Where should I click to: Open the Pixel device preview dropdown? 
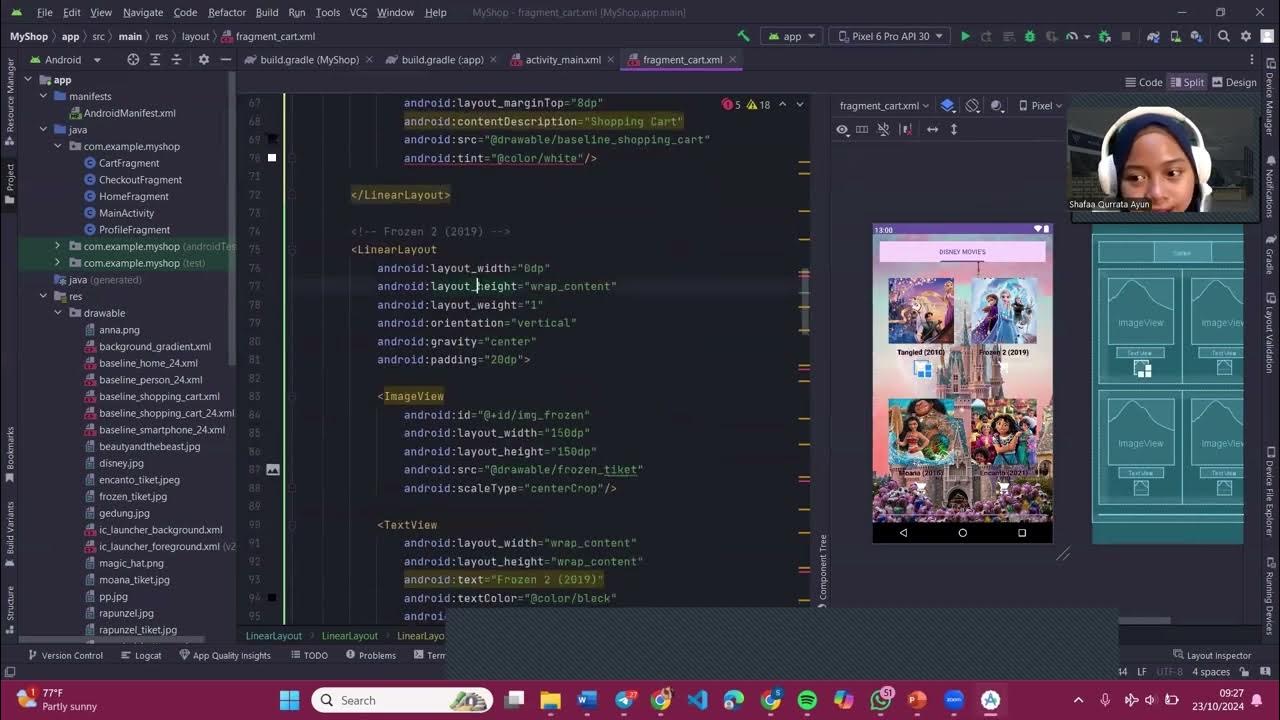pyautogui.click(x=1040, y=105)
